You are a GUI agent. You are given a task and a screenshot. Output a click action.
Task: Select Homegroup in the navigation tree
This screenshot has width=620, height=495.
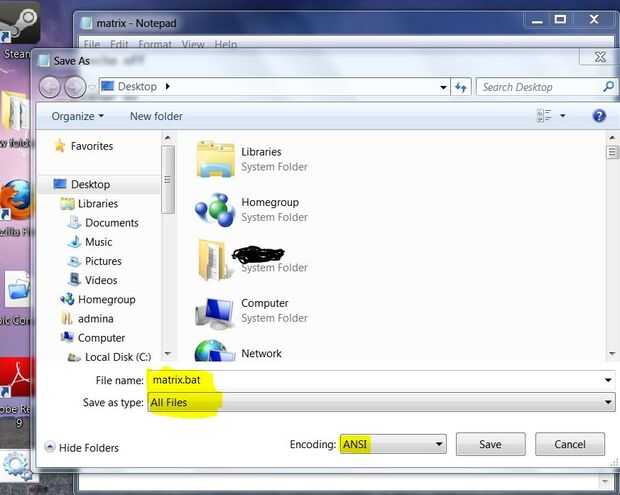[x=107, y=300]
